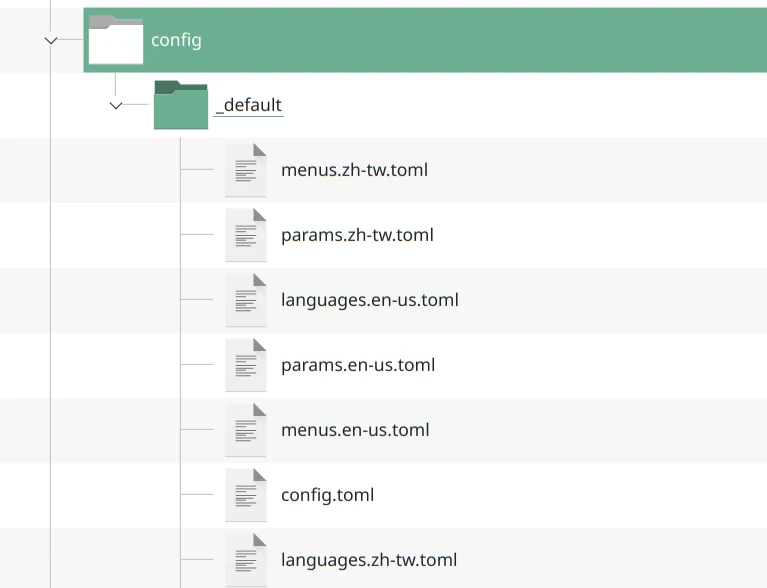Open the _default folder link
Image resolution: width=767 pixels, height=588 pixels.
click(249, 105)
